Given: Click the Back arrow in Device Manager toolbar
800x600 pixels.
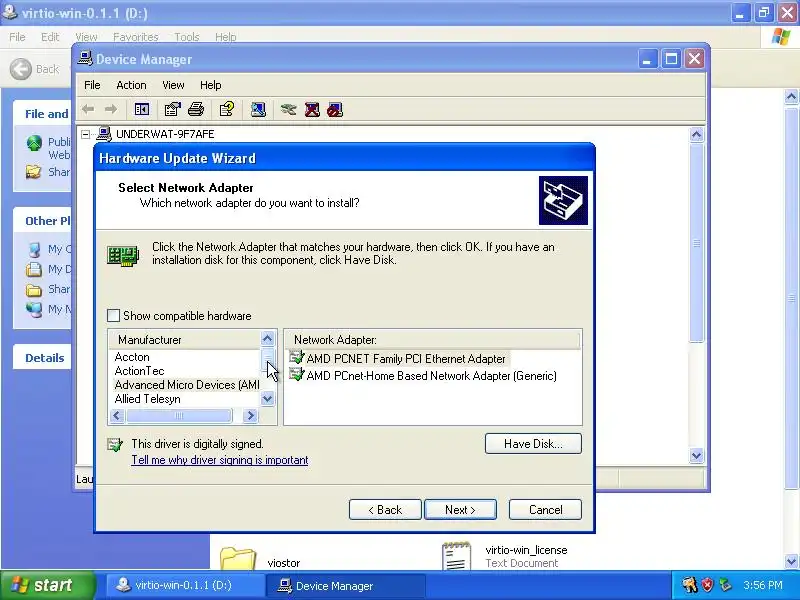Looking at the screenshot, I should [x=88, y=109].
